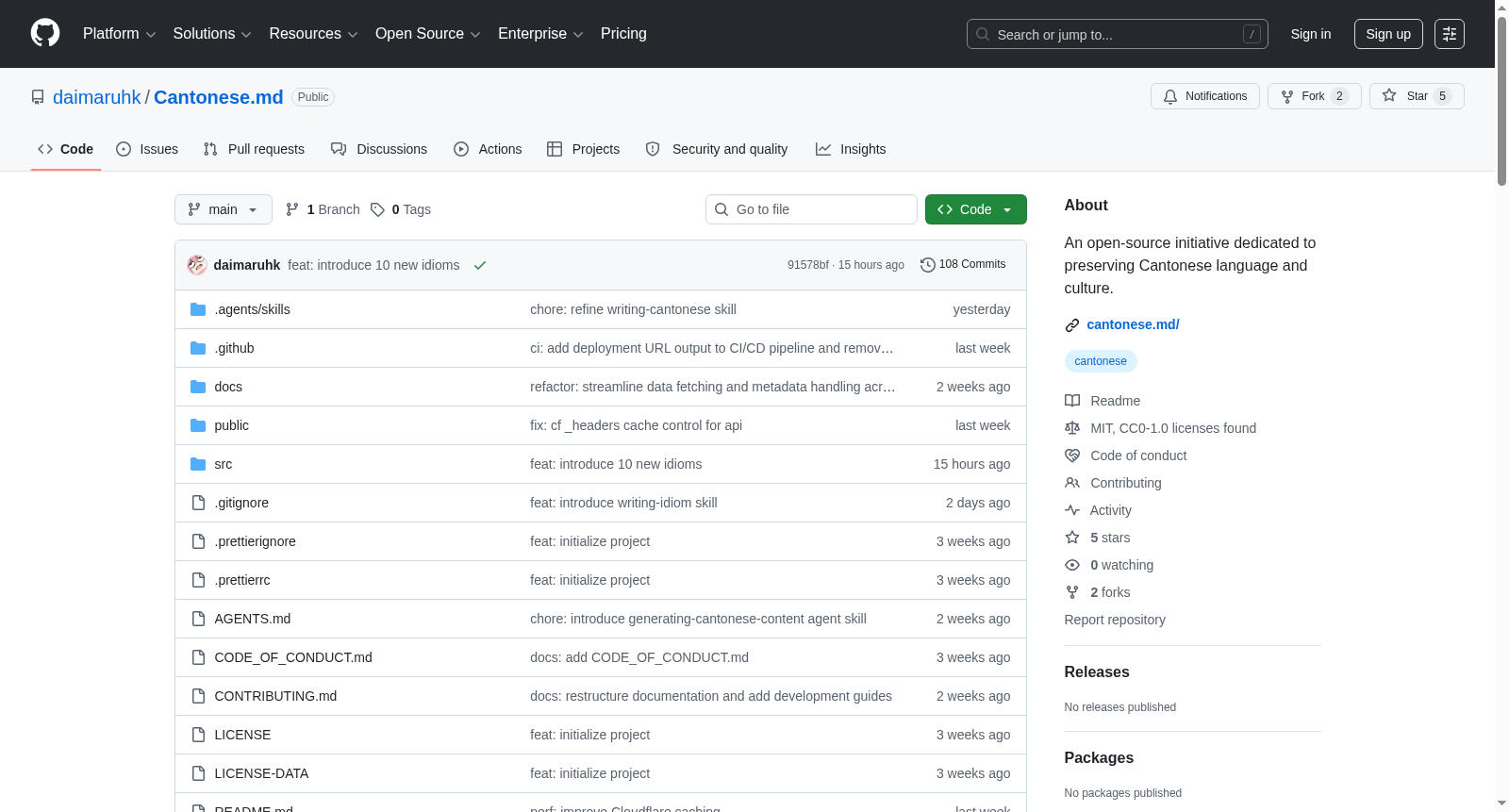The image size is (1509, 812).
Task: Expand the Resources menu
Action: coord(314,34)
